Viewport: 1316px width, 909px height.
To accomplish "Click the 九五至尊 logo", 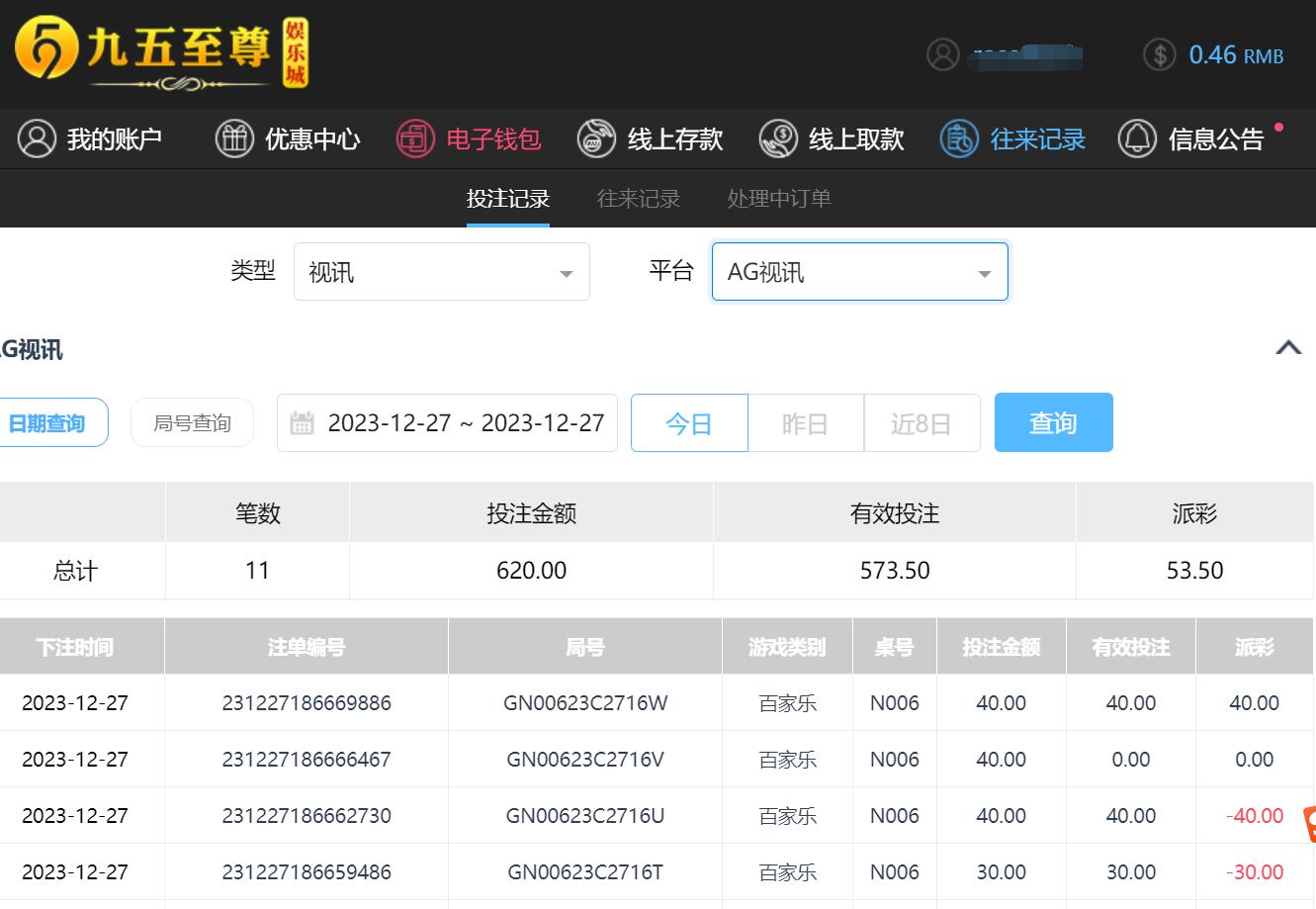I will (161, 52).
